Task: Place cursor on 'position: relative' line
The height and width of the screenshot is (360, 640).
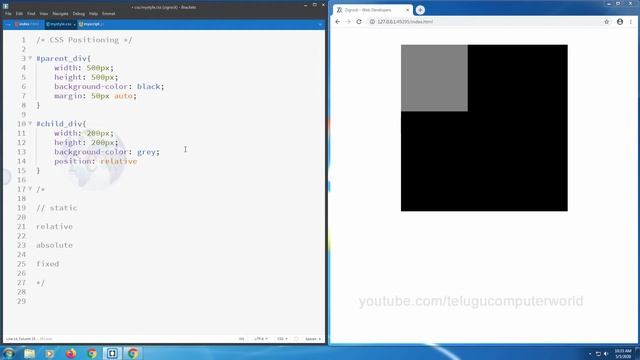Action: 96,161
